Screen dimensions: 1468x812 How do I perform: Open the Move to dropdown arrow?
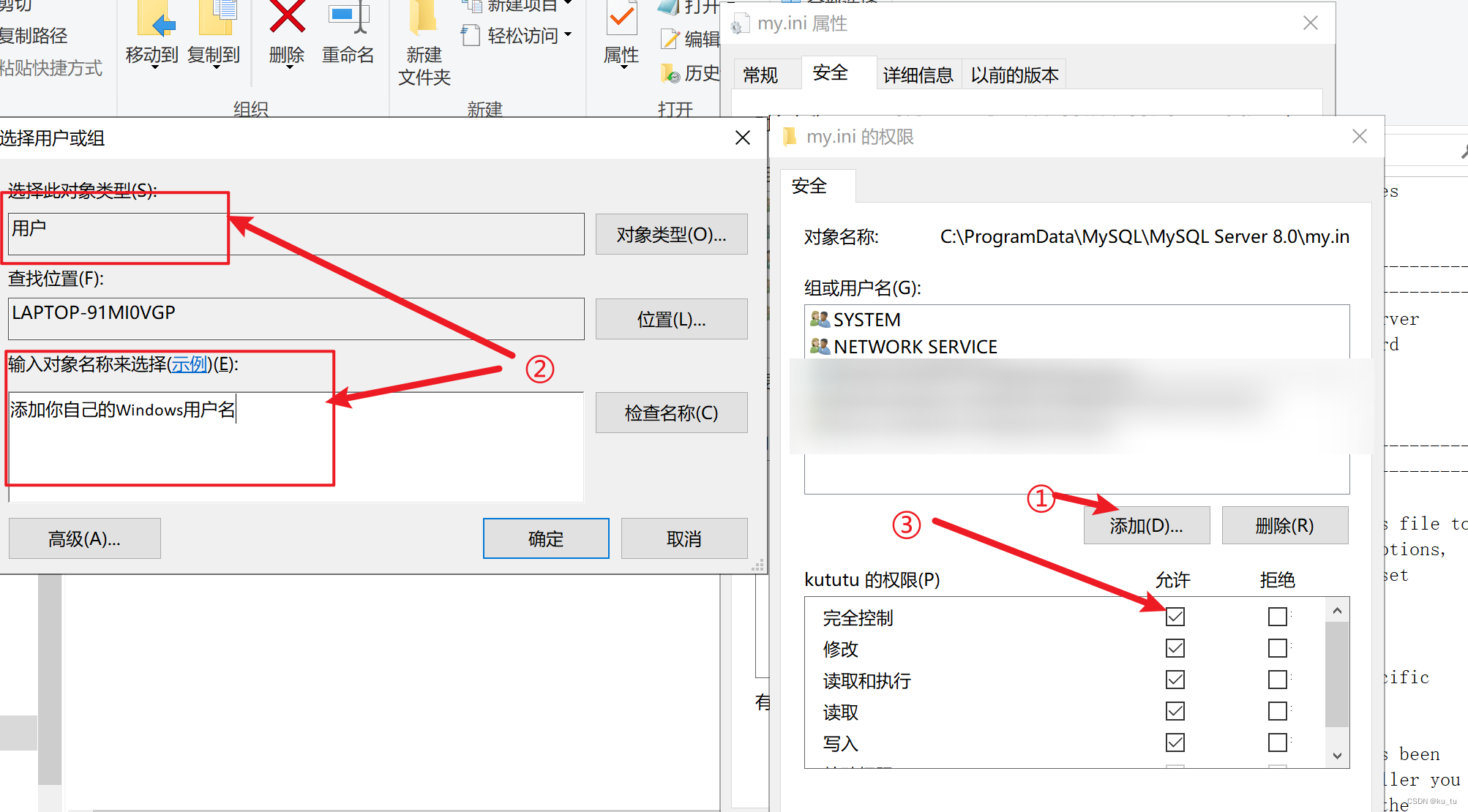pyautogui.click(x=154, y=68)
